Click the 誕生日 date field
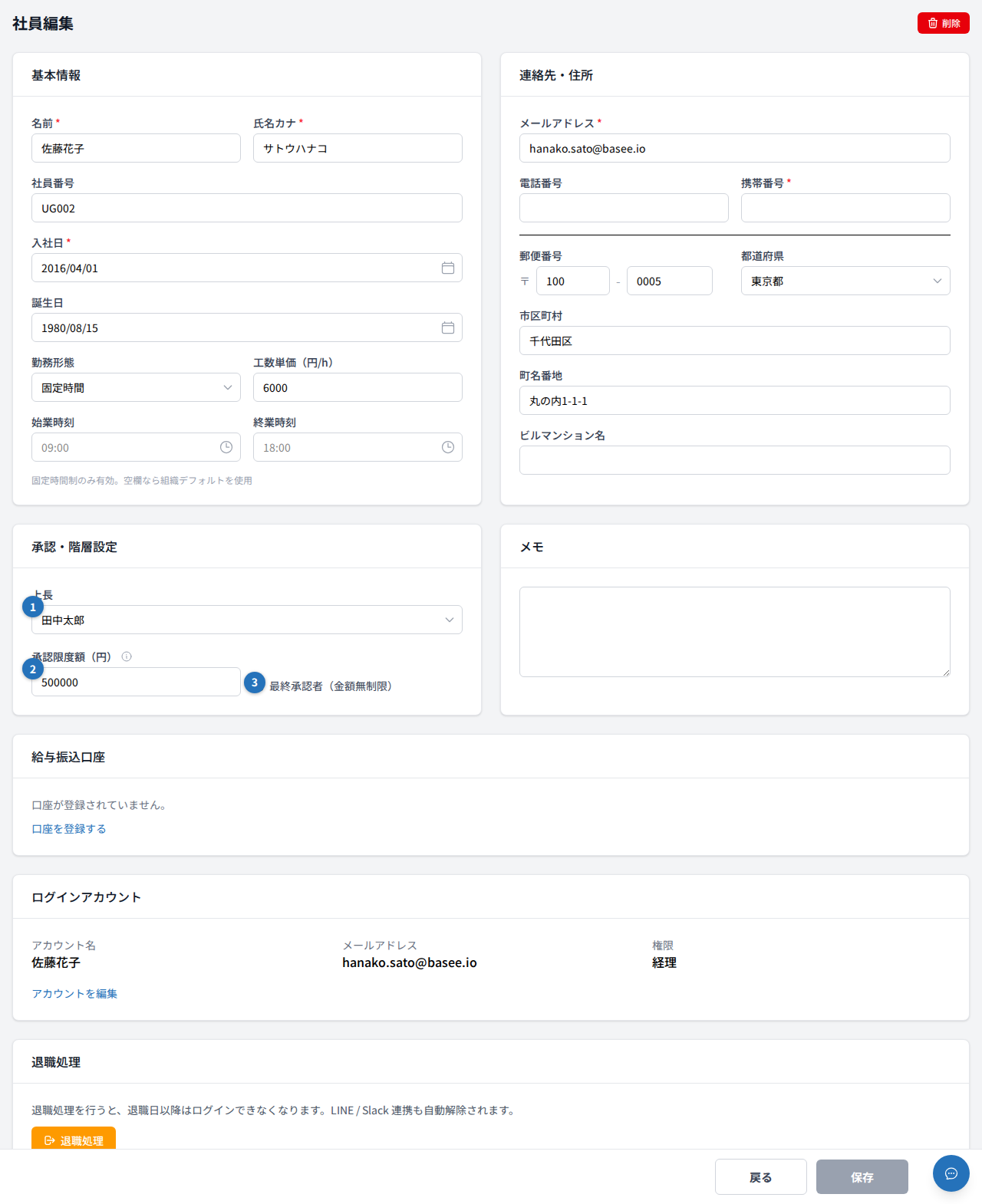The height and width of the screenshot is (1204, 982). click(x=247, y=327)
